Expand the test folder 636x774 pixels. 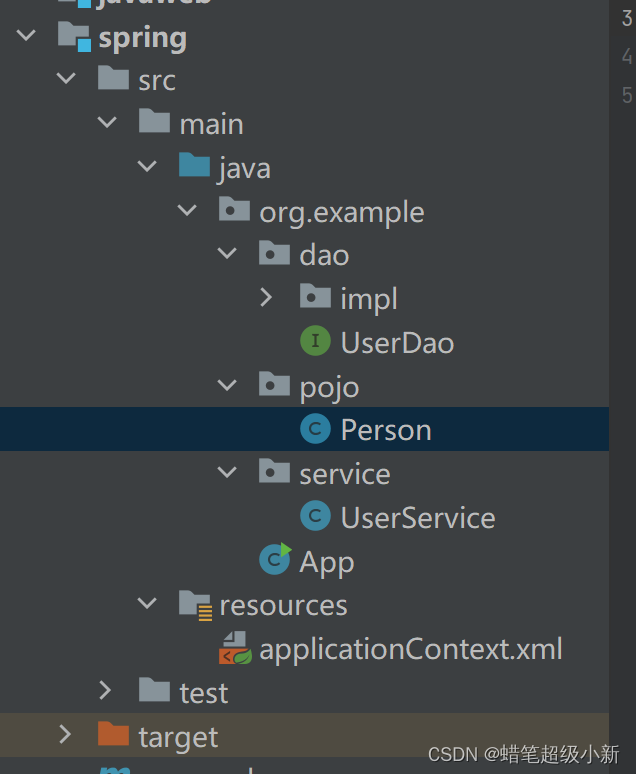pyautogui.click(x=105, y=690)
